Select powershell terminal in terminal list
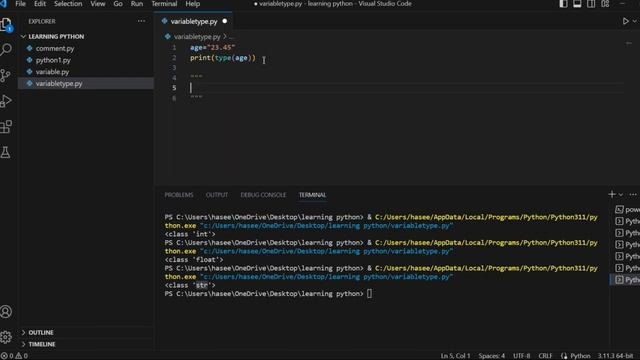The image size is (640, 360). point(627,210)
